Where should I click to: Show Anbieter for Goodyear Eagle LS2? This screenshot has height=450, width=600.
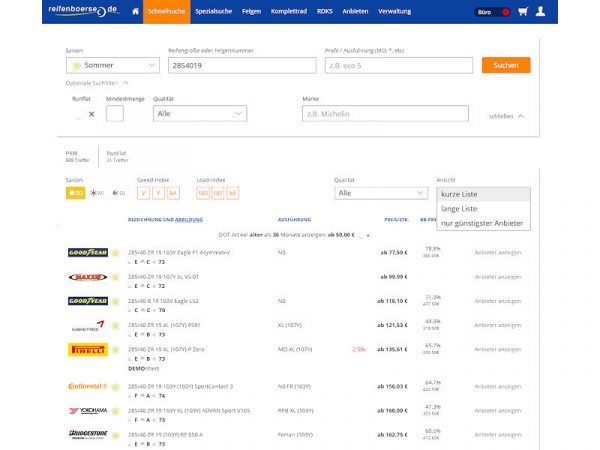pos(498,301)
